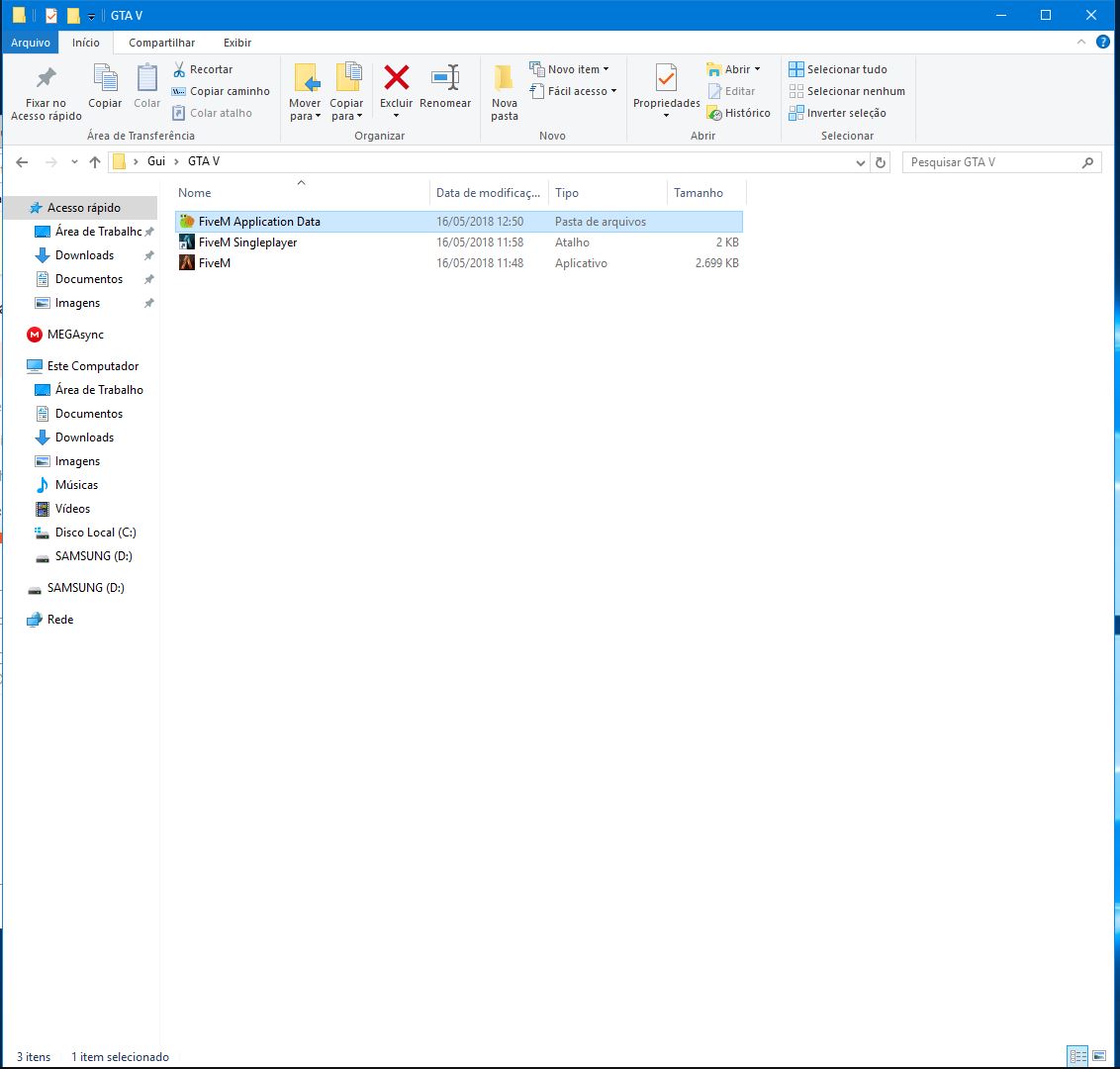The width and height of the screenshot is (1120, 1069).
Task: Click title bar new folder icon
Action: pyautogui.click(x=73, y=15)
